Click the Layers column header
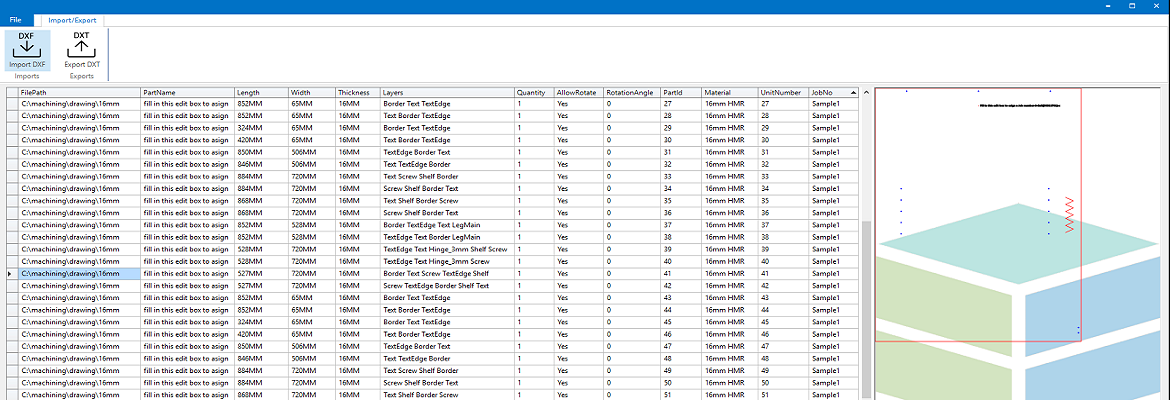The width and height of the screenshot is (1170, 400). (446, 92)
